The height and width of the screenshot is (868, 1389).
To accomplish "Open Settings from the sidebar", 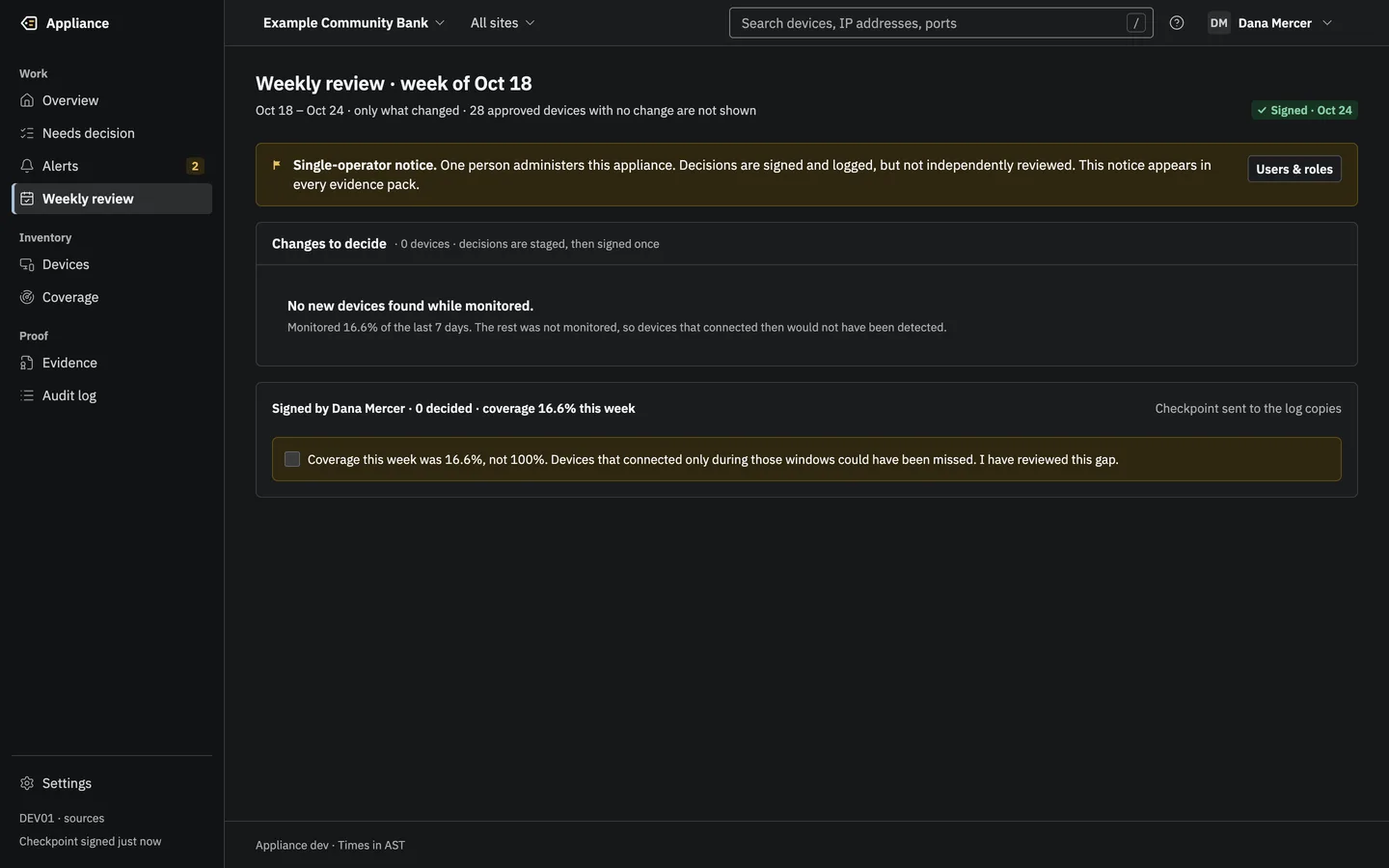I will pyautogui.click(x=112, y=783).
